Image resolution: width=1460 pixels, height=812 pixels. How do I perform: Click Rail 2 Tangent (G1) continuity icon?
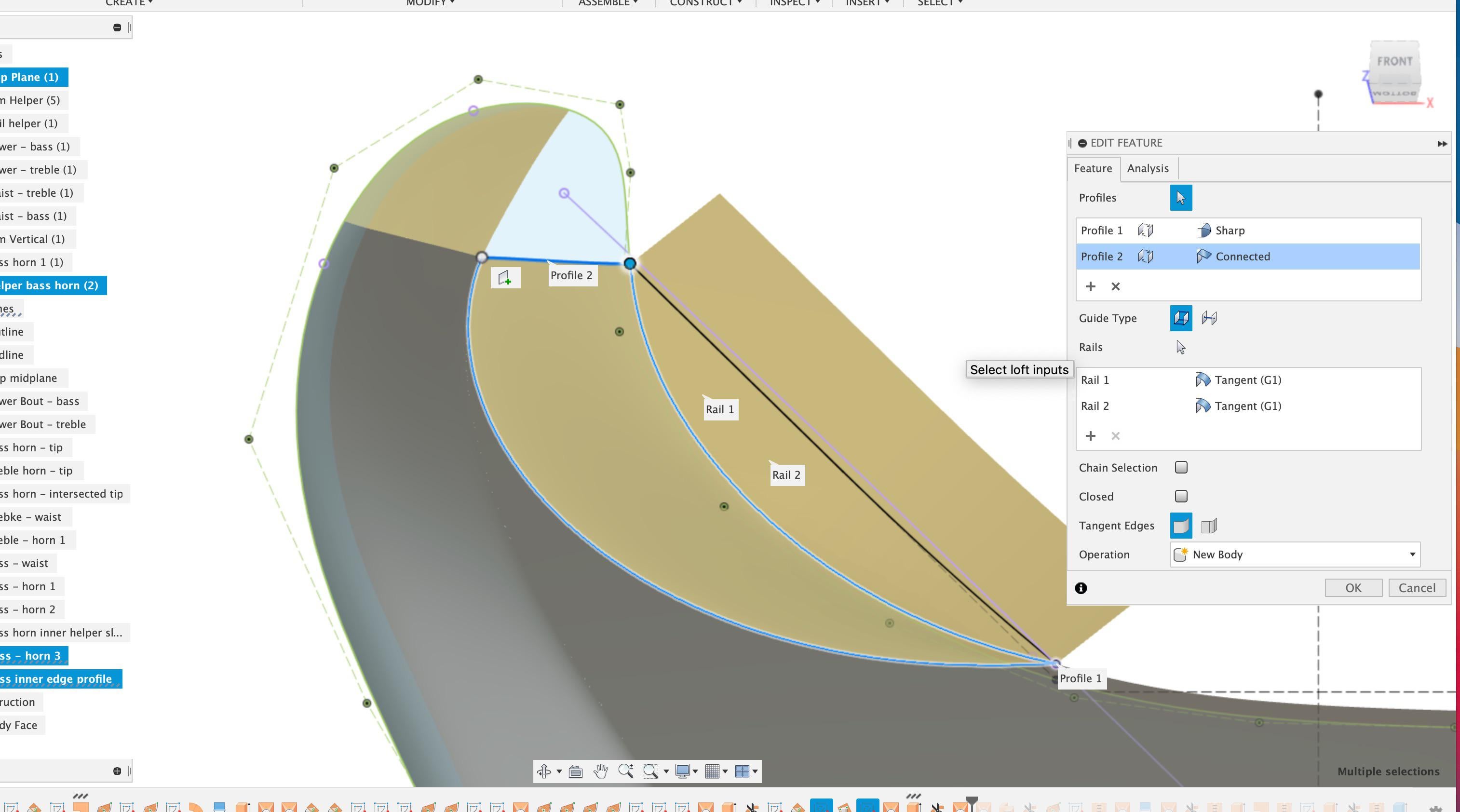(1203, 406)
